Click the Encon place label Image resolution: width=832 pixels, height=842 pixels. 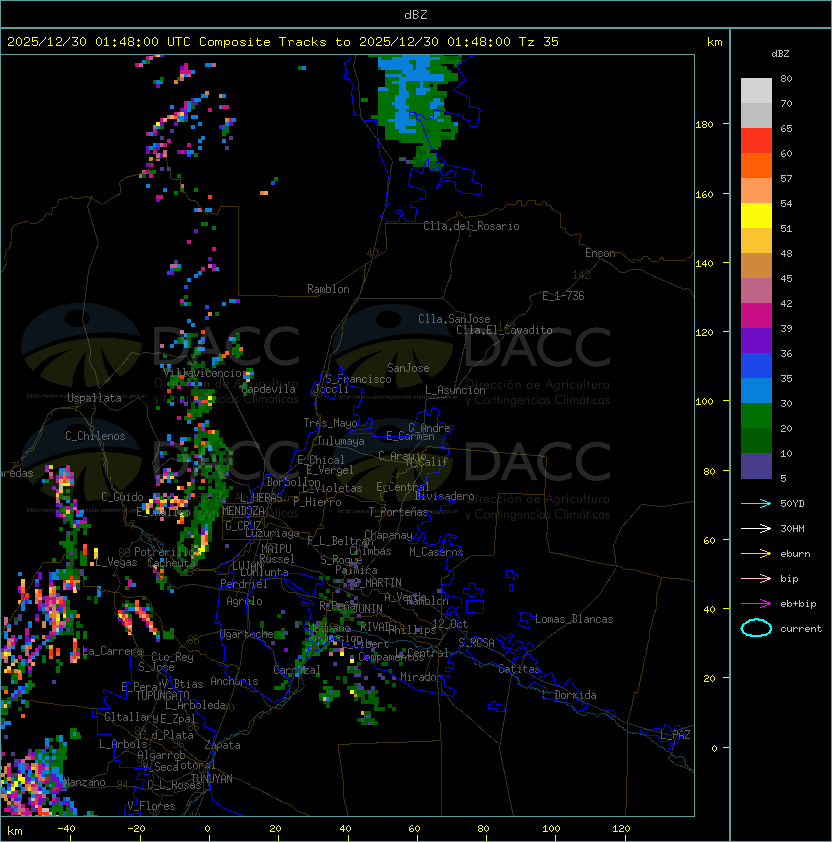[x=600, y=253]
